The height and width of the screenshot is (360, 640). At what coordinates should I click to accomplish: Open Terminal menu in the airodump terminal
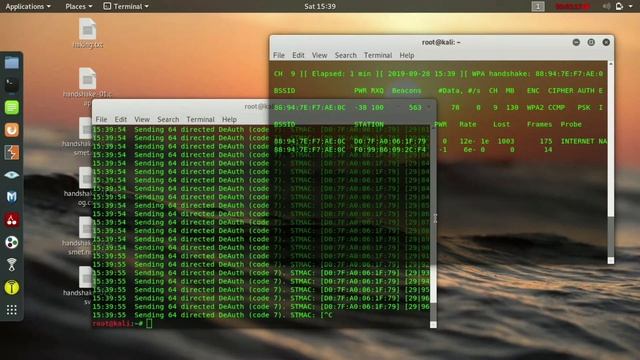point(378,55)
